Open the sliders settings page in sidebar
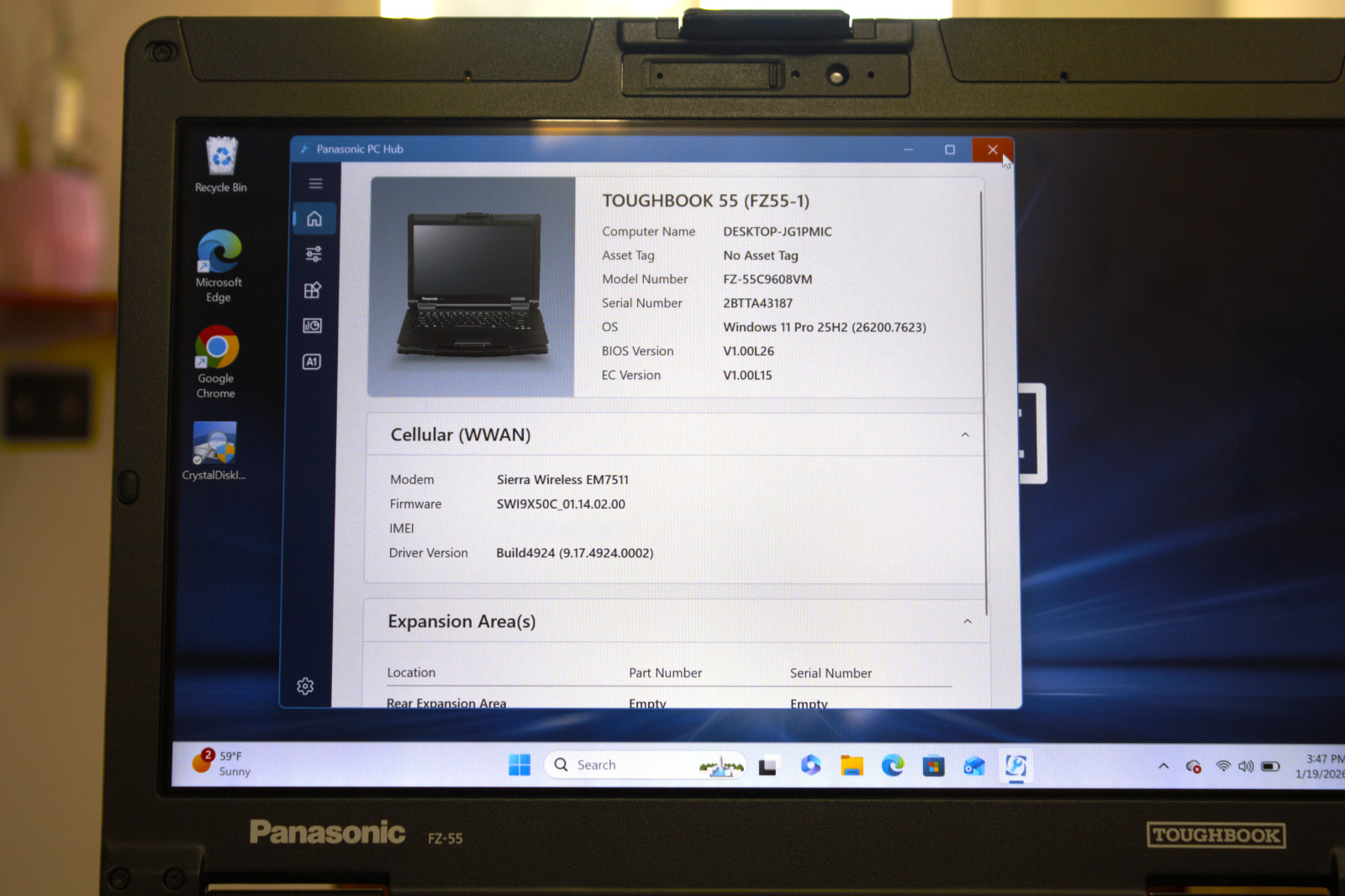Viewport: 1345px width, 896px height. (314, 254)
